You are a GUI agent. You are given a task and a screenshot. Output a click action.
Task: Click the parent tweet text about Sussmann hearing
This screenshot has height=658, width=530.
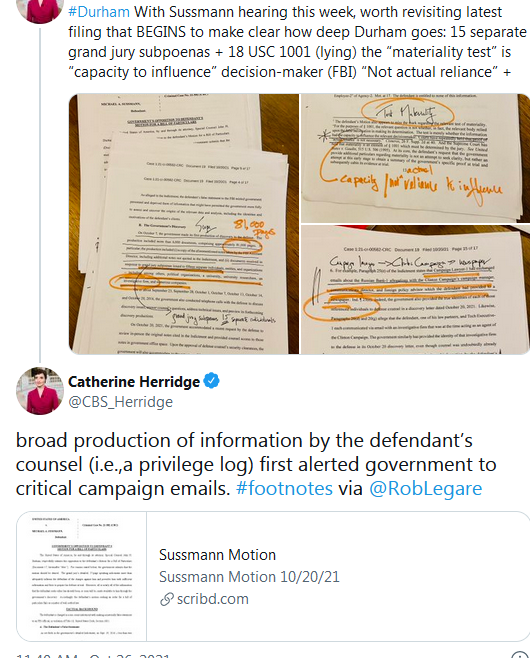pyautogui.click(x=298, y=42)
